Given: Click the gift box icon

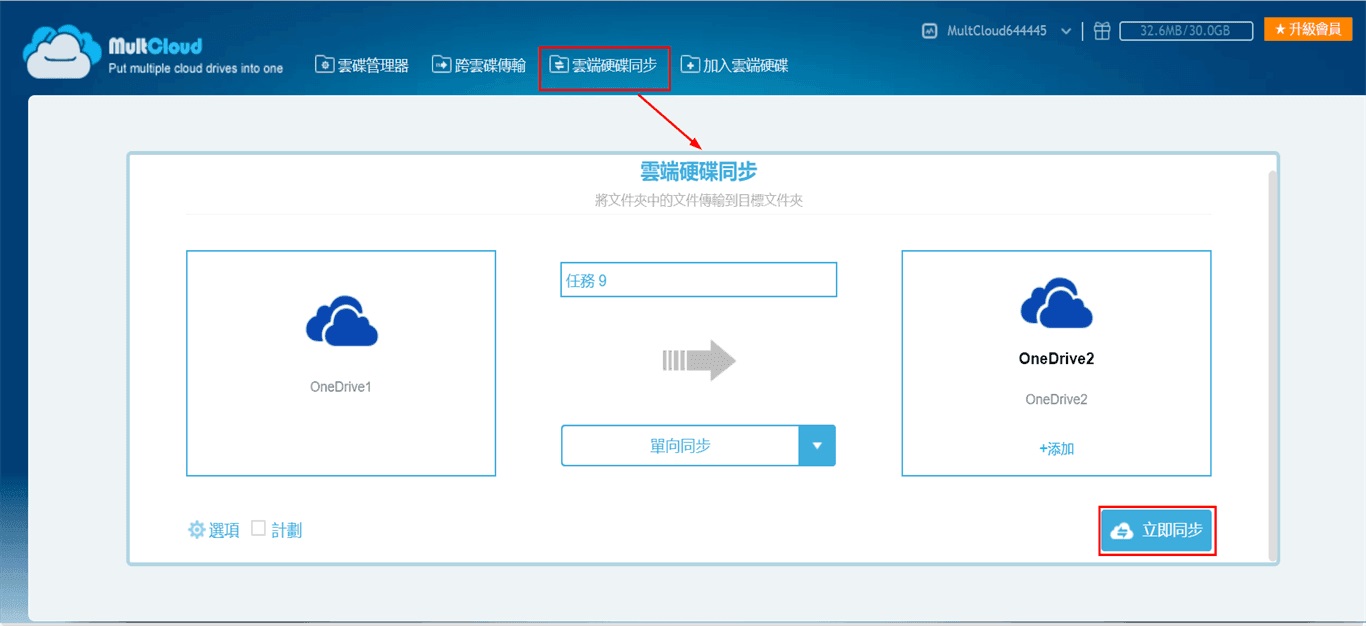Looking at the screenshot, I should [x=1102, y=31].
